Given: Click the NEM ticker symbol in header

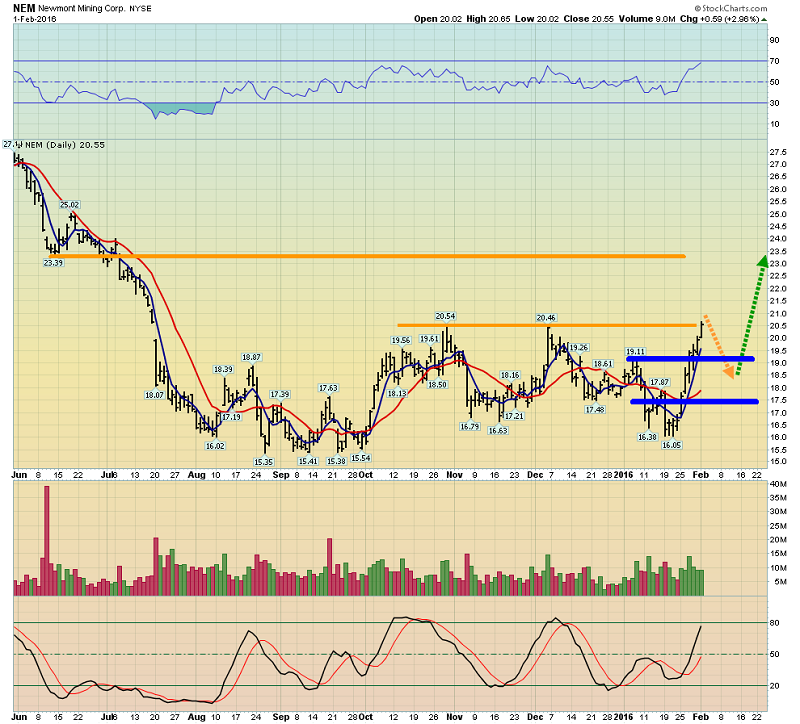Looking at the screenshot, I should click(x=24, y=8).
